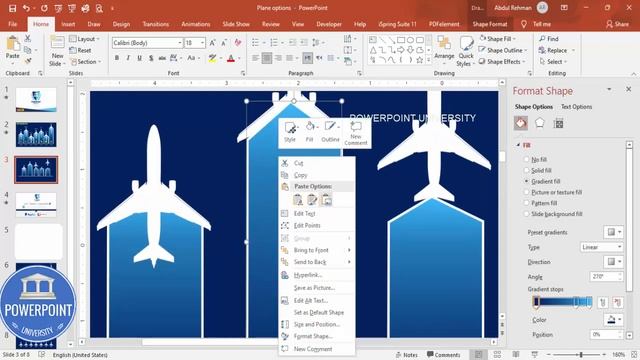Select Gradient fill radio button
This screenshot has height=360, width=640.
[526, 181]
